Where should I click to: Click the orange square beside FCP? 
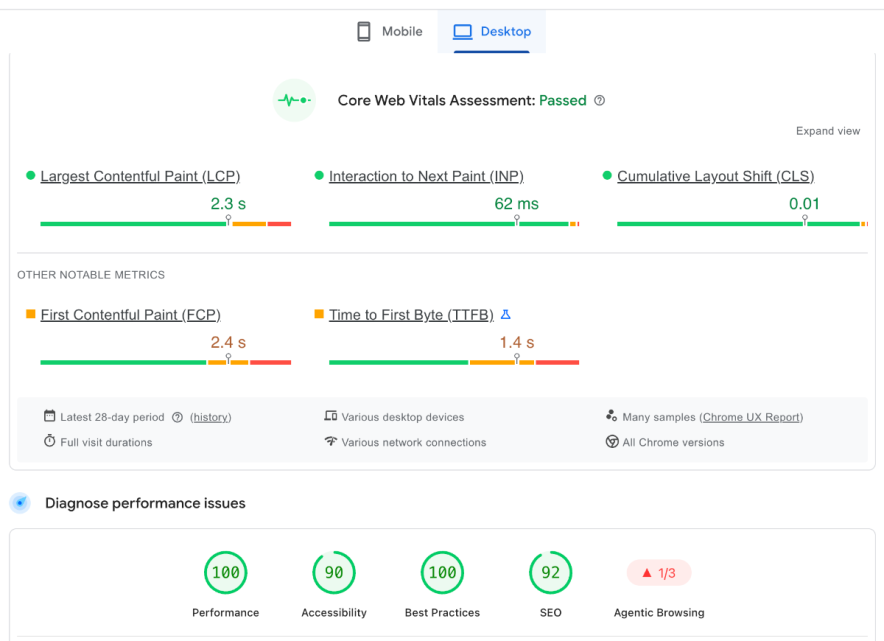coord(30,314)
